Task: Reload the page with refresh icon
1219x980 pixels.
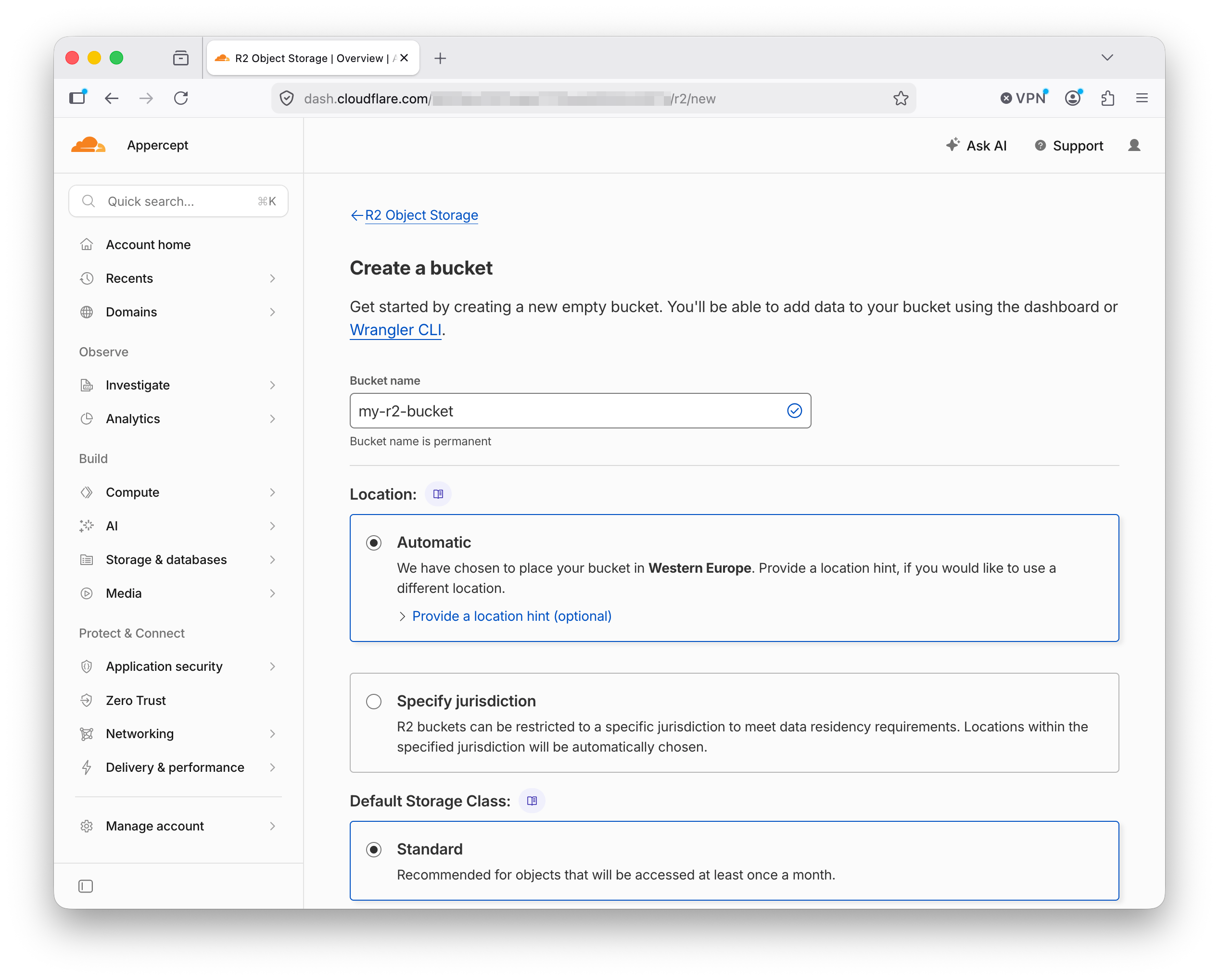Action: (181, 99)
